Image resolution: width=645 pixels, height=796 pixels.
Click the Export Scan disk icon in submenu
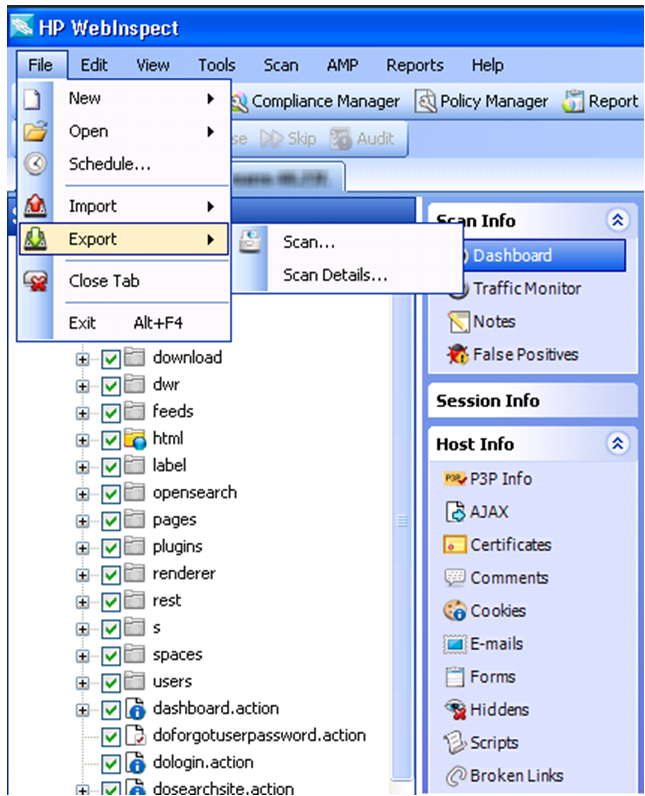pos(250,241)
